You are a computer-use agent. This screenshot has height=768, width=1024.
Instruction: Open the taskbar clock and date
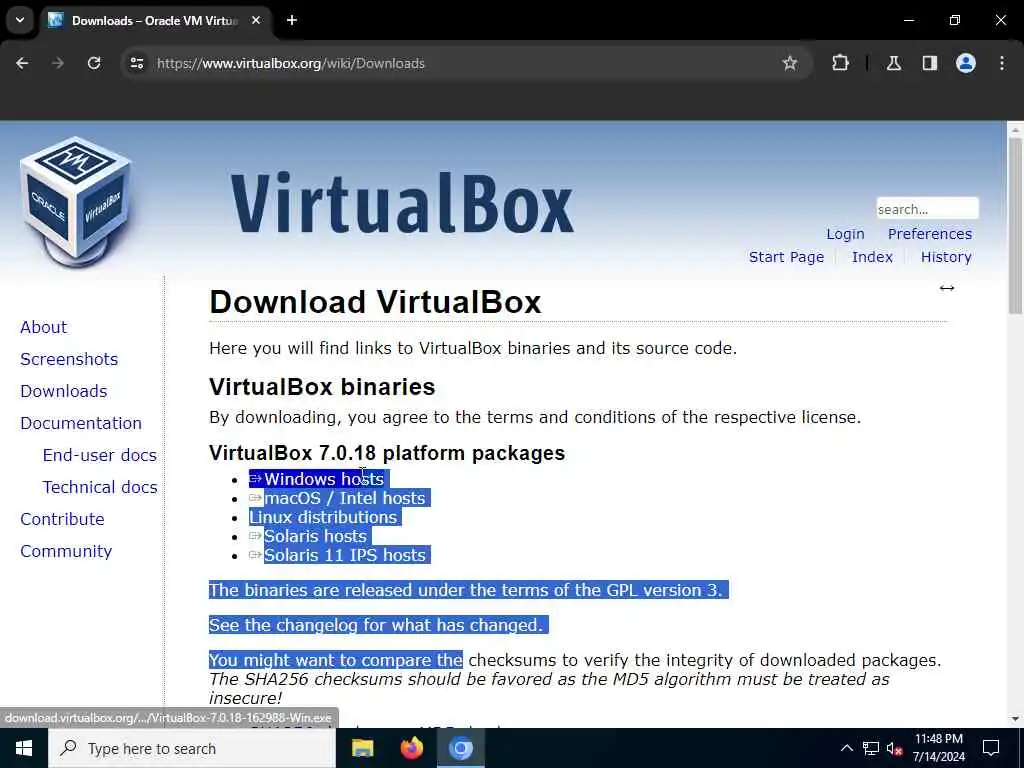click(938, 748)
